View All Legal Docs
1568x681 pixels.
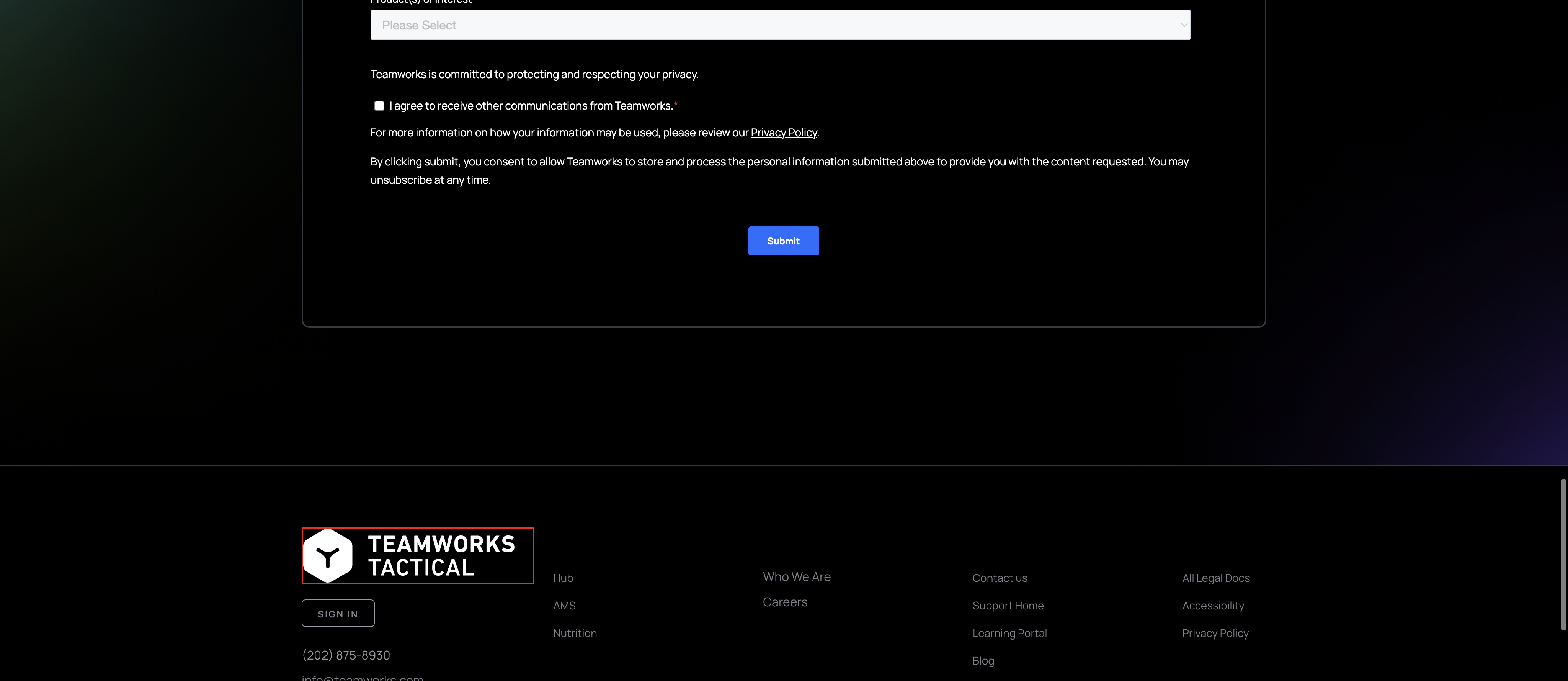[x=1215, y=578]
